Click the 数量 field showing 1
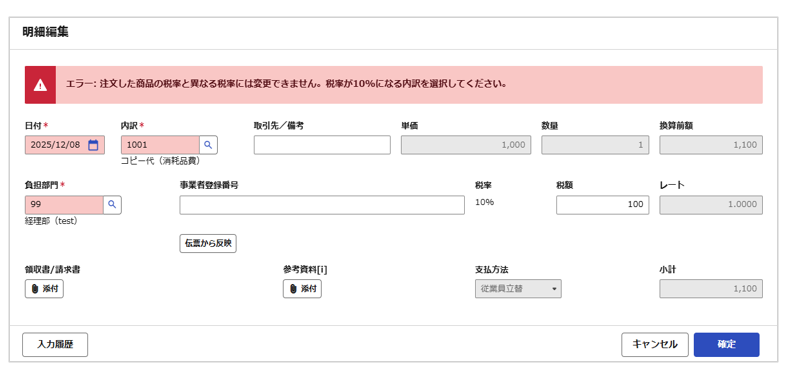791x377 pixels. (x=595, y=145)
